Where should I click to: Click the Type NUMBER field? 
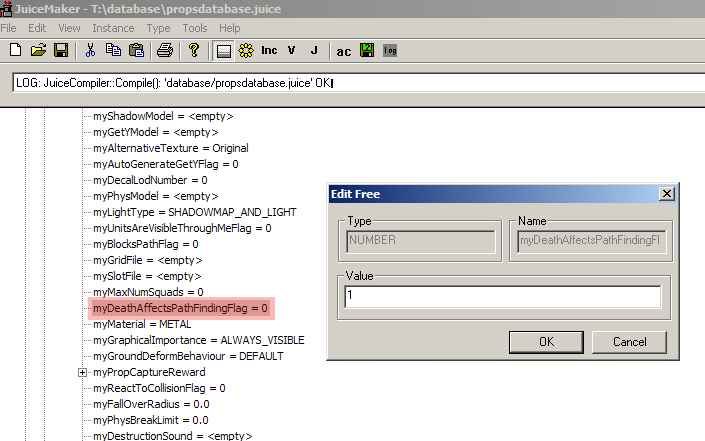(x=421, y=241)
